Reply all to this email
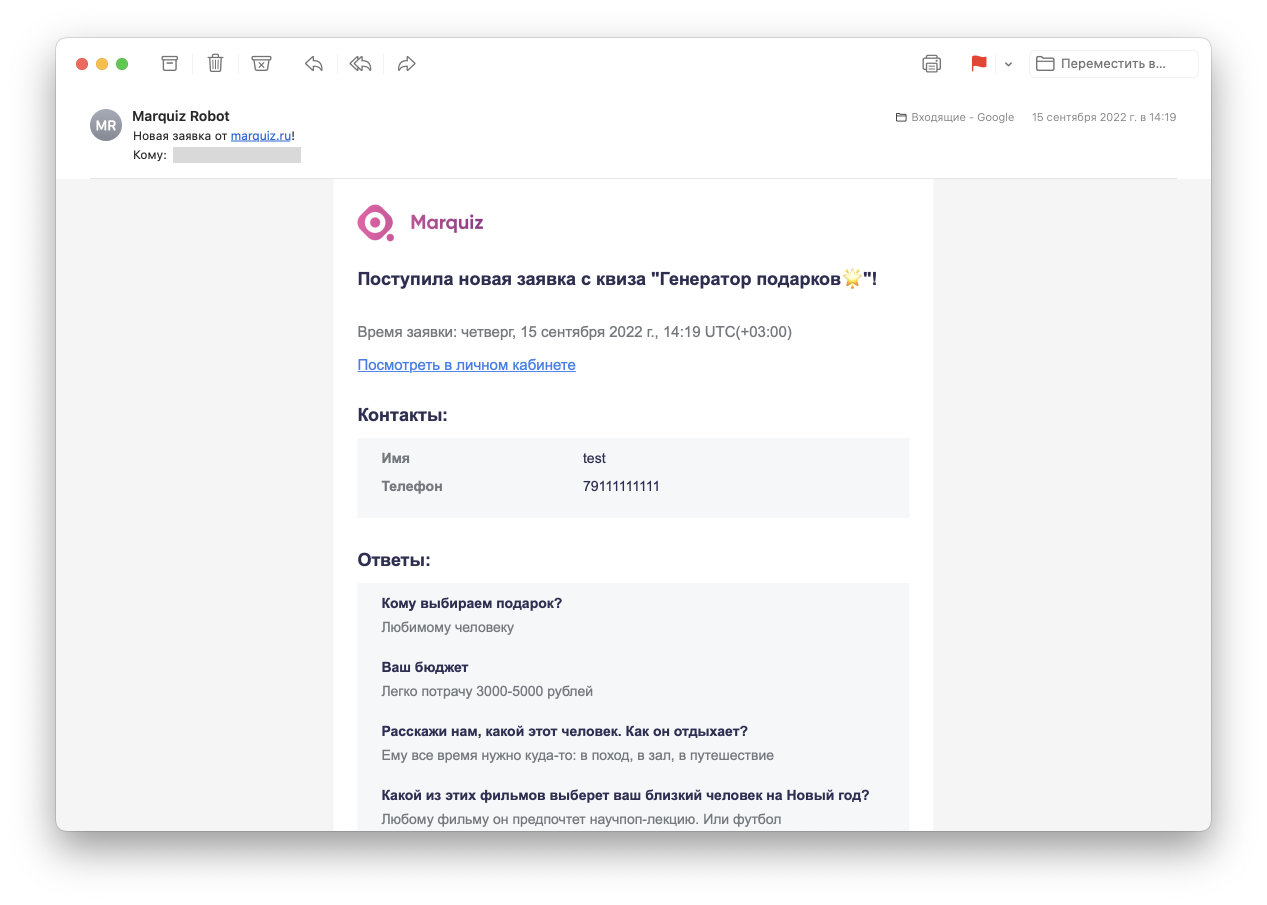 (x=360, y=63)
